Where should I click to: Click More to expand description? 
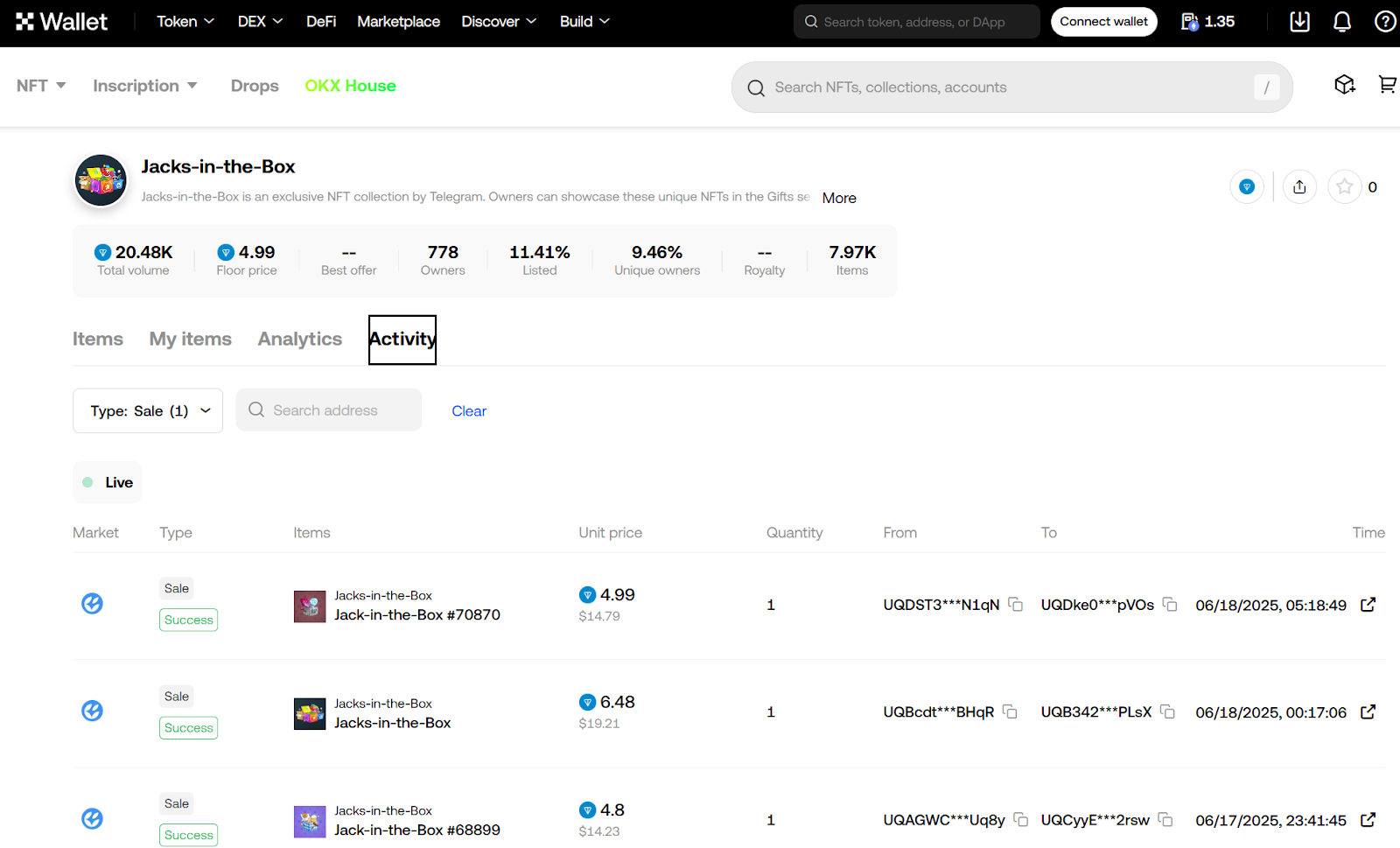(839, 198)
